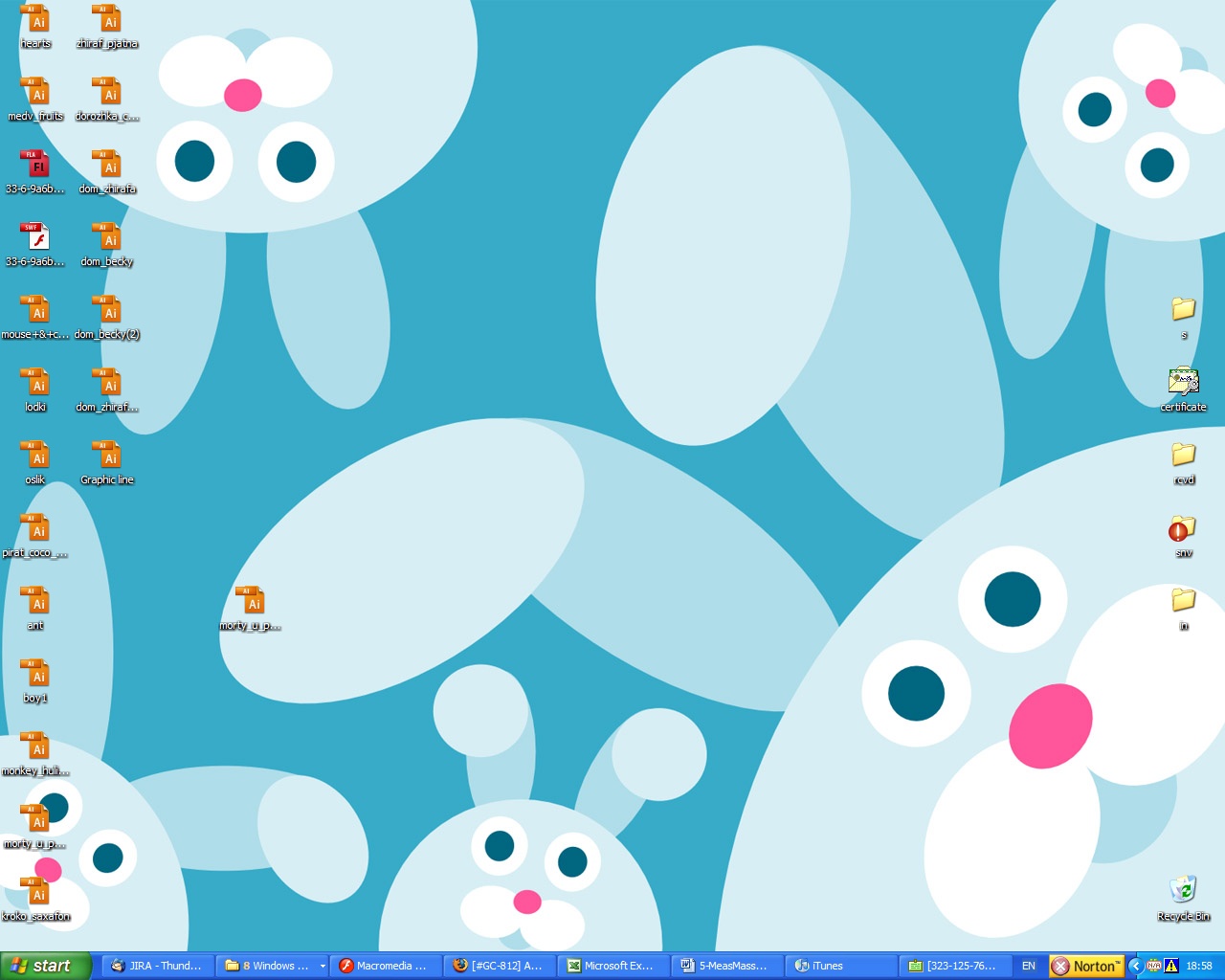Select the hearts Illustrator file icon
The height and width of the screenshot is (980, 1225).
35,21
